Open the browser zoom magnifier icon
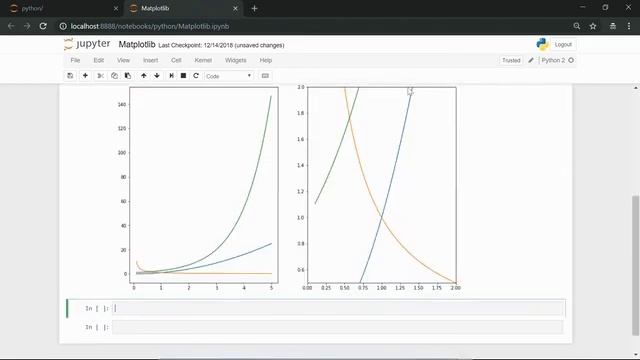This screenshot has width=640, height=360. pos(577,26)
